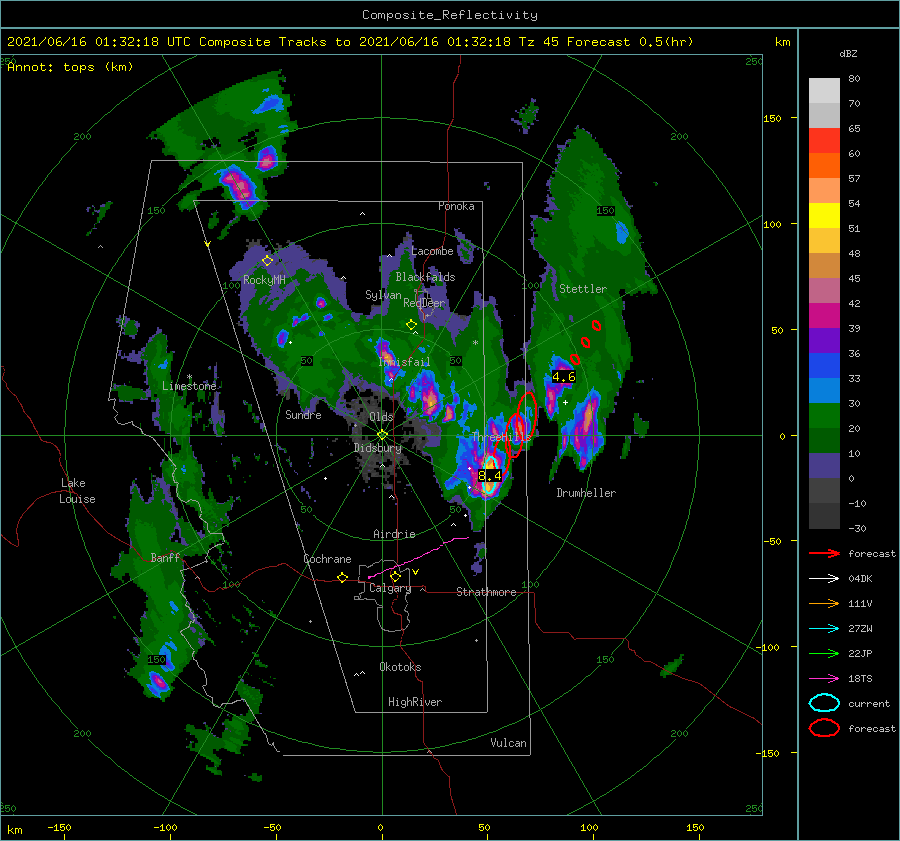Click the Drumheller city label

tap(586, 493)
